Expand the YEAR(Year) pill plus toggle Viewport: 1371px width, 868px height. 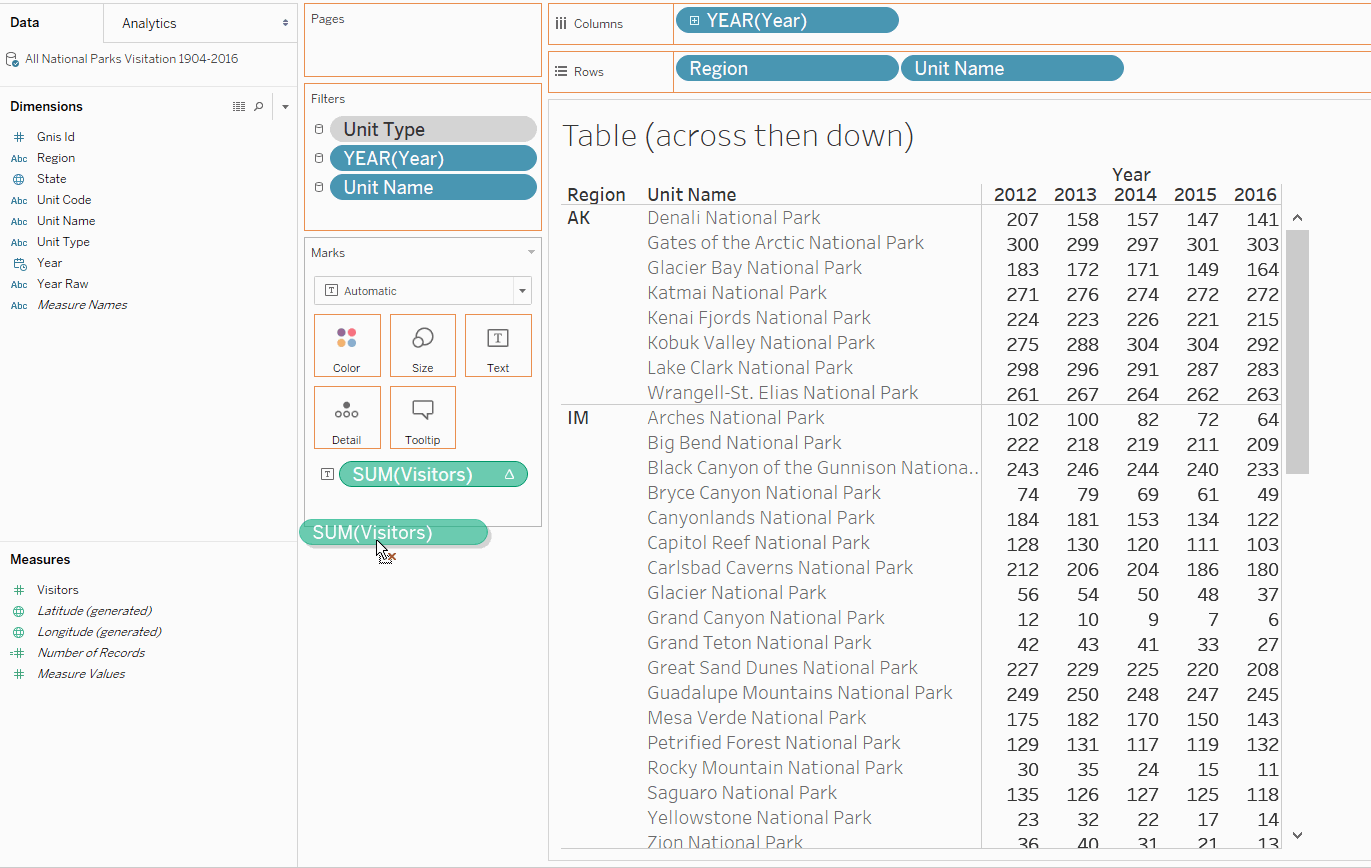(694, 21)
